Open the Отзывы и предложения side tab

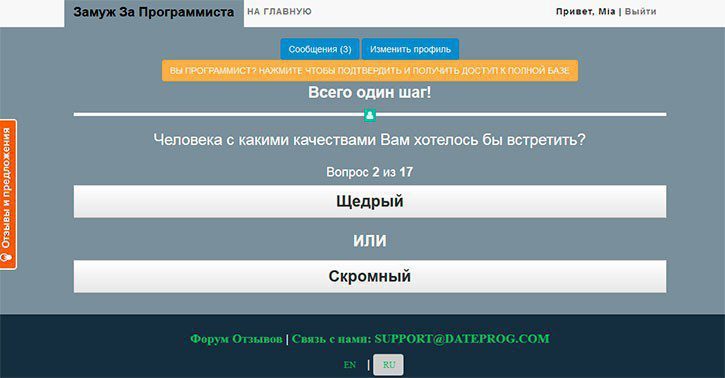[x=8, y=195]
